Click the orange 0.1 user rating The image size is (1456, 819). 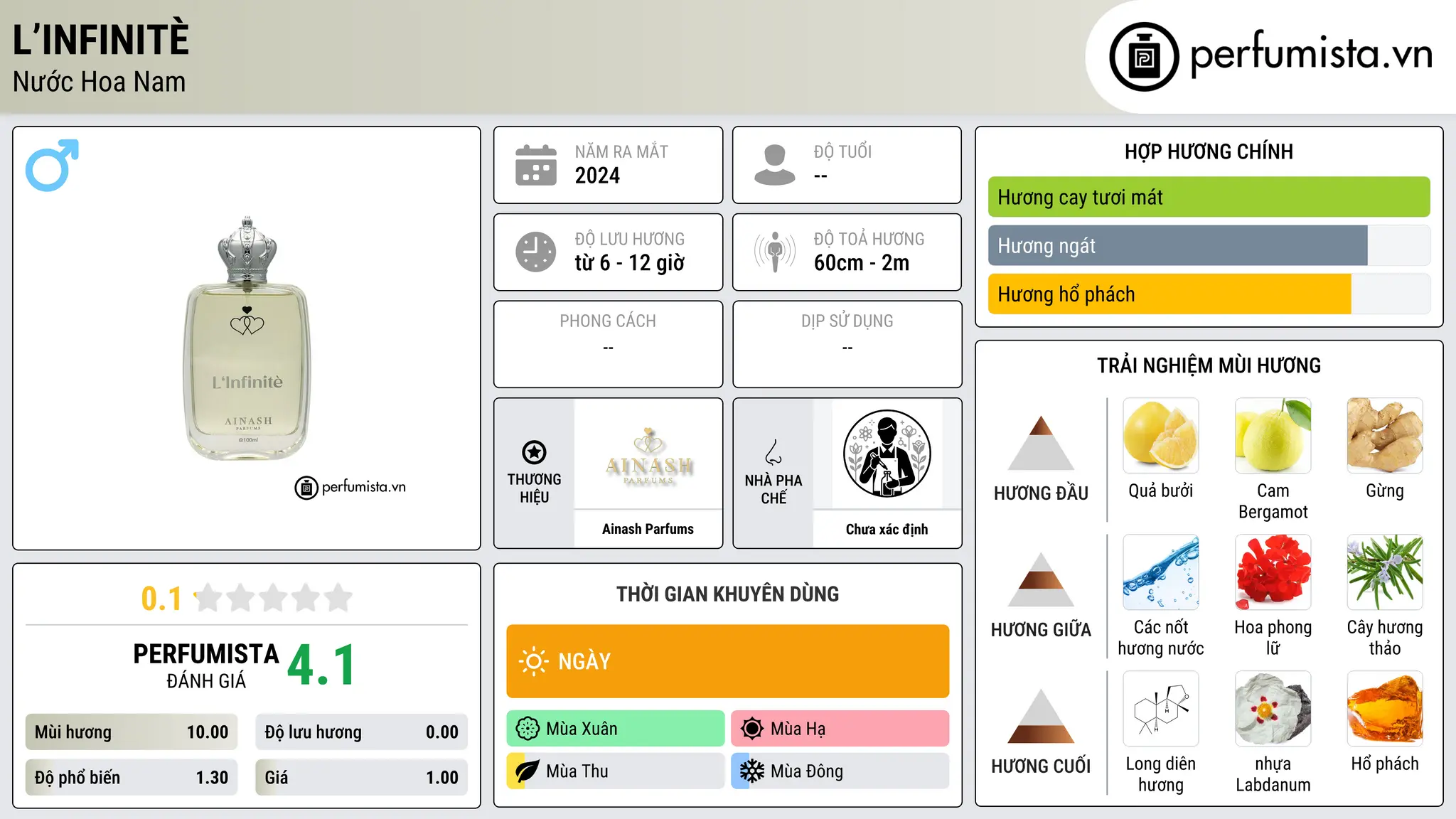pos(161,599)
